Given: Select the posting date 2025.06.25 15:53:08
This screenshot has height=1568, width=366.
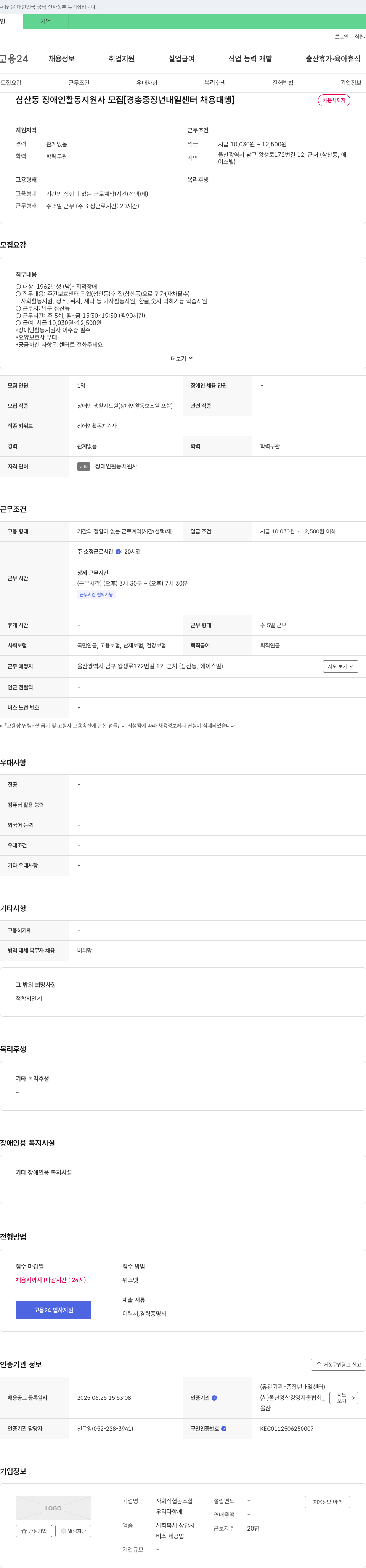Looking at the screenshot, I should tap(104, 1397).
